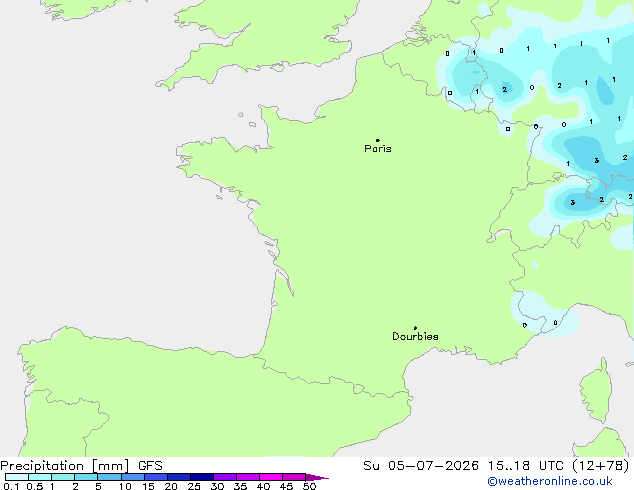Pick the 0.5–1 mm legend swatch
634x490 pixels.
click(x=40, y=477)
